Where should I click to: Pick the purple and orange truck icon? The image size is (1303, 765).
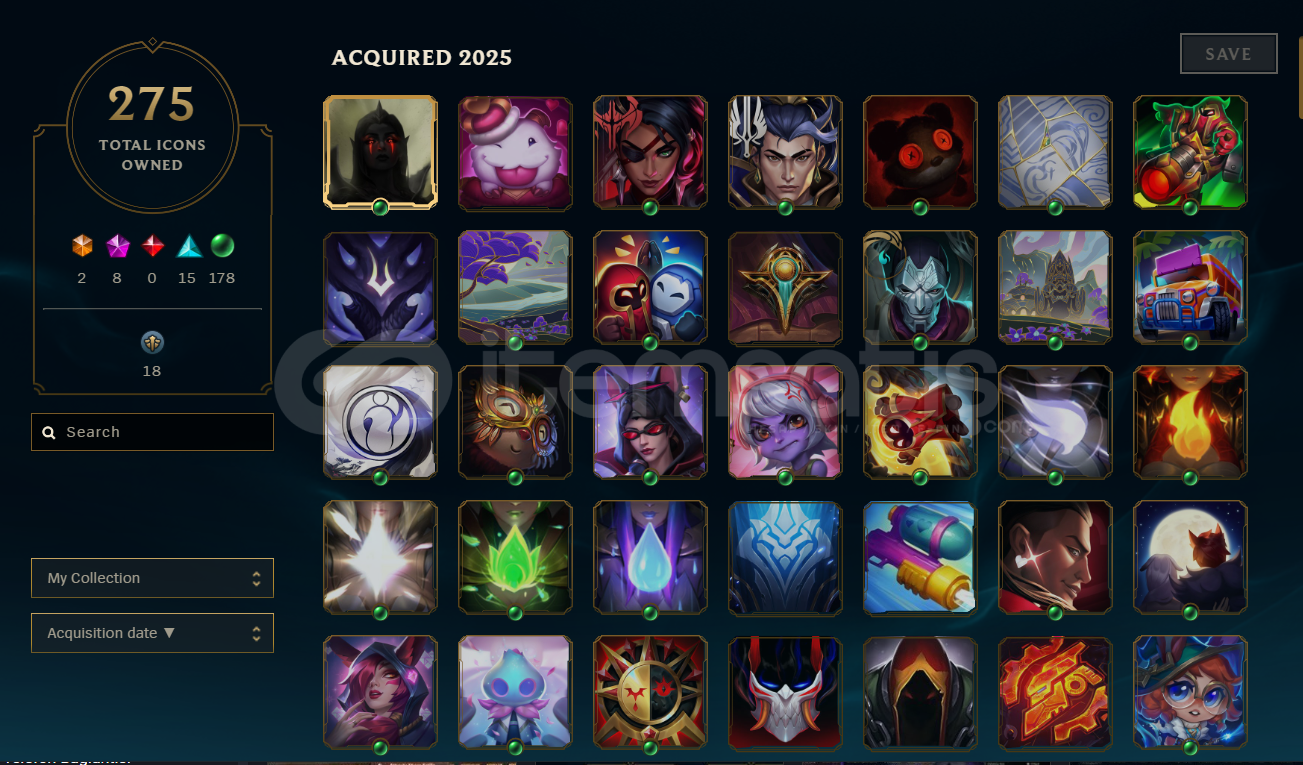pos(1190,287)
